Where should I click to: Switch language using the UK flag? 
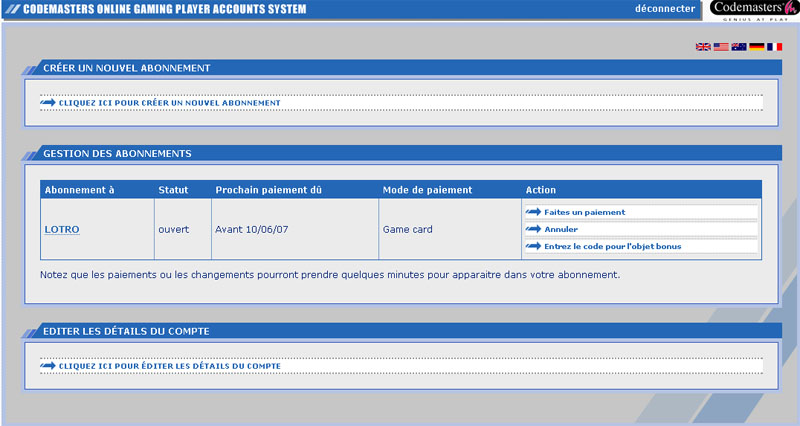pyautogui.click(x=703, y=47)
